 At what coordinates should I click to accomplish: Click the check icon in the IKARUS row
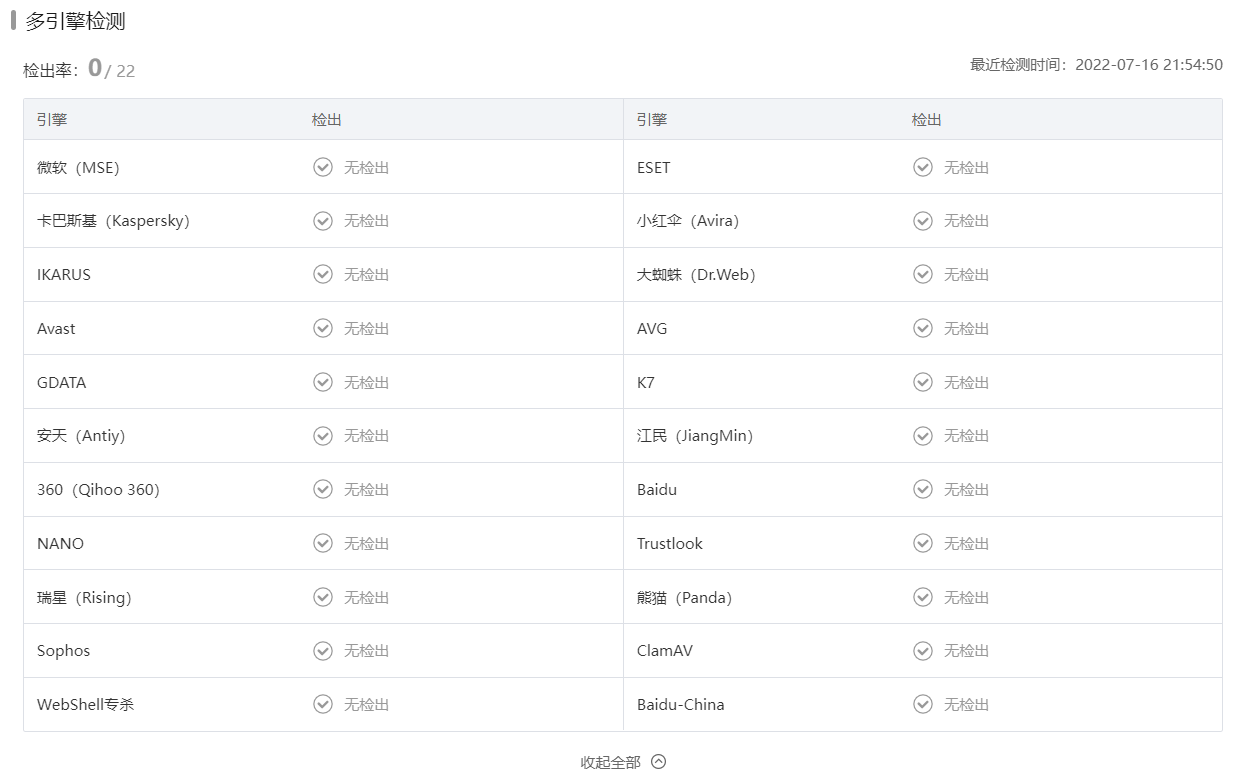(323, 274)
